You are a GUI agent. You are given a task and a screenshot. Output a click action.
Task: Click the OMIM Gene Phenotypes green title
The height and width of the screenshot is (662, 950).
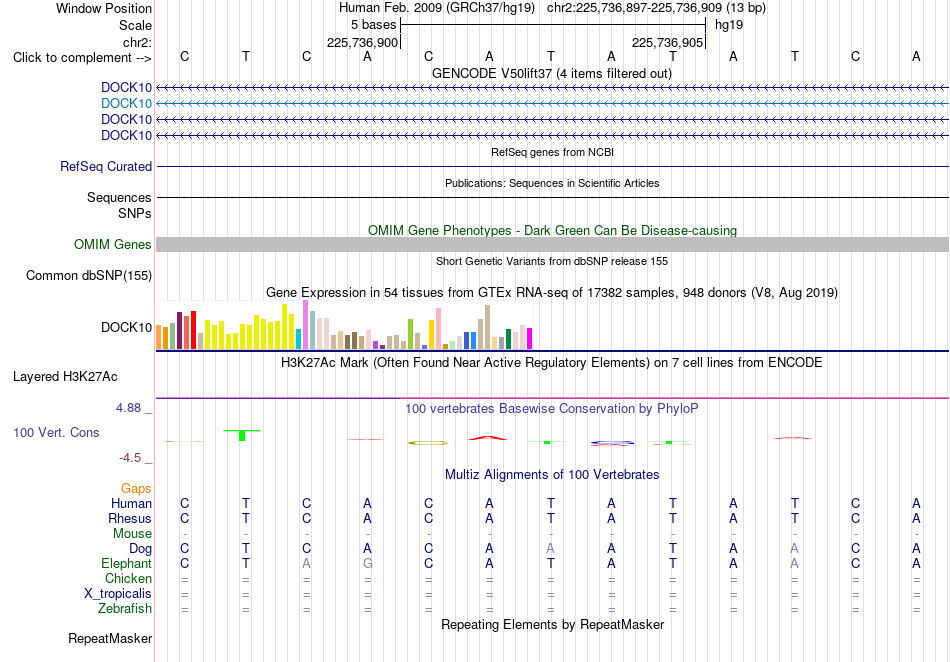pyautogui.click(x=552, y=230)
